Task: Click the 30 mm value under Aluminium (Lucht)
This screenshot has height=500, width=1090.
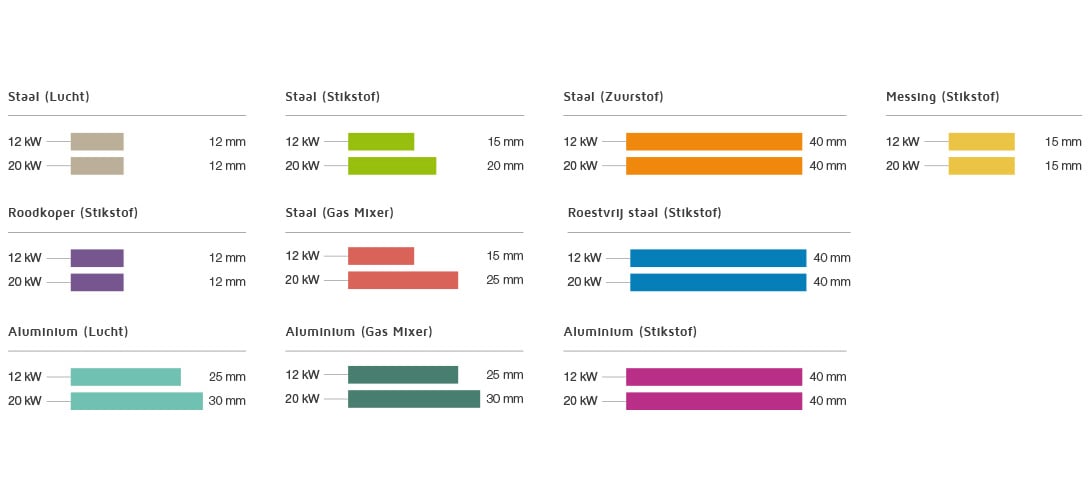Action: (x=227, y=401)
